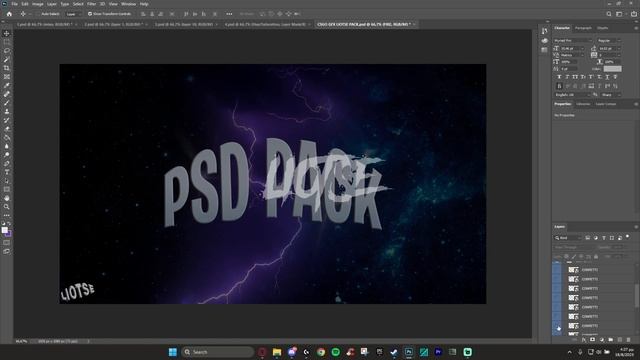
Task: Open the English: UK language dropdown
Action: point(572,95)
